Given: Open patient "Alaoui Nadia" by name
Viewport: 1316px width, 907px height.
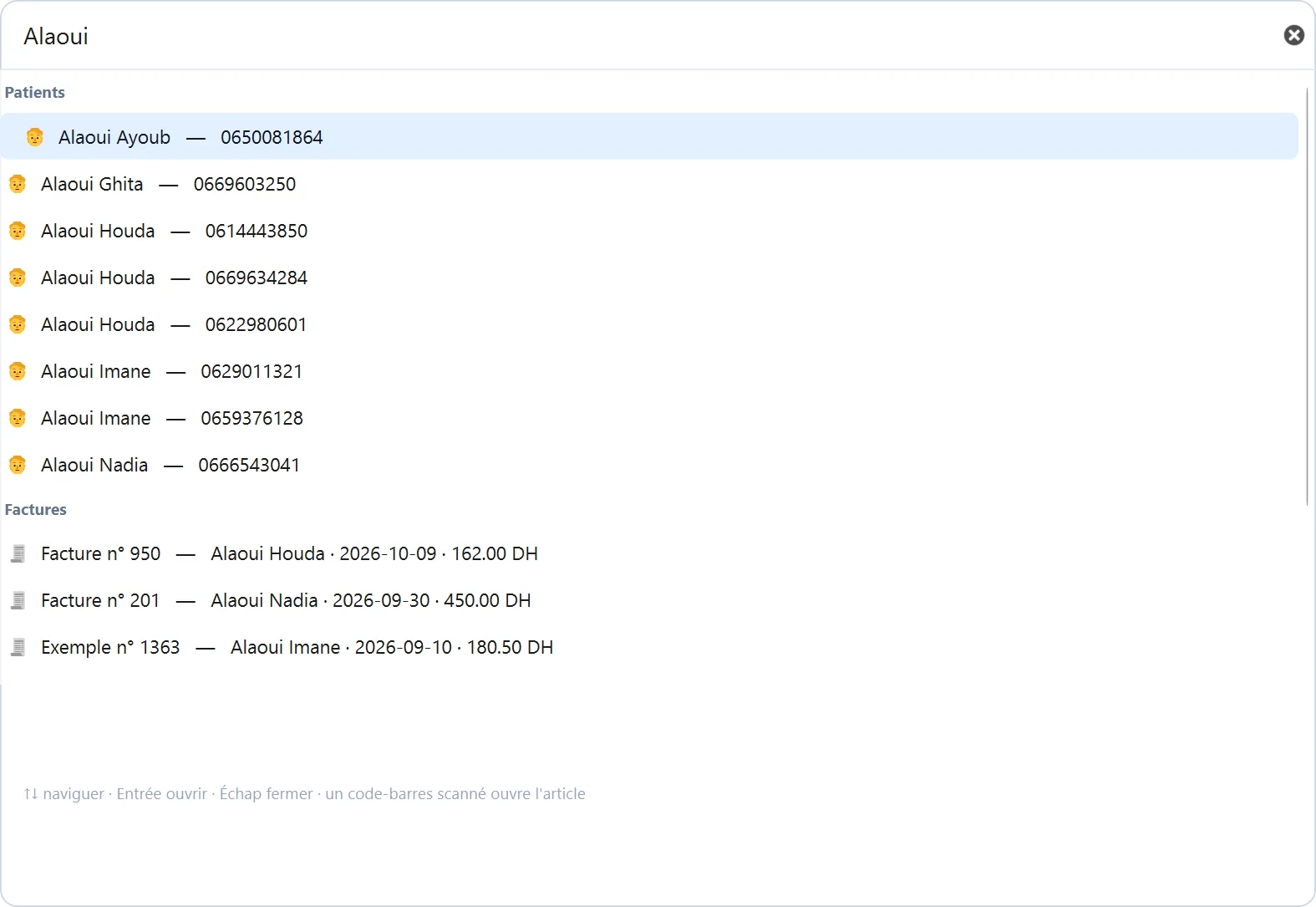Looking at the screenshot, I should pyautogui.click(x=94, y=465).
